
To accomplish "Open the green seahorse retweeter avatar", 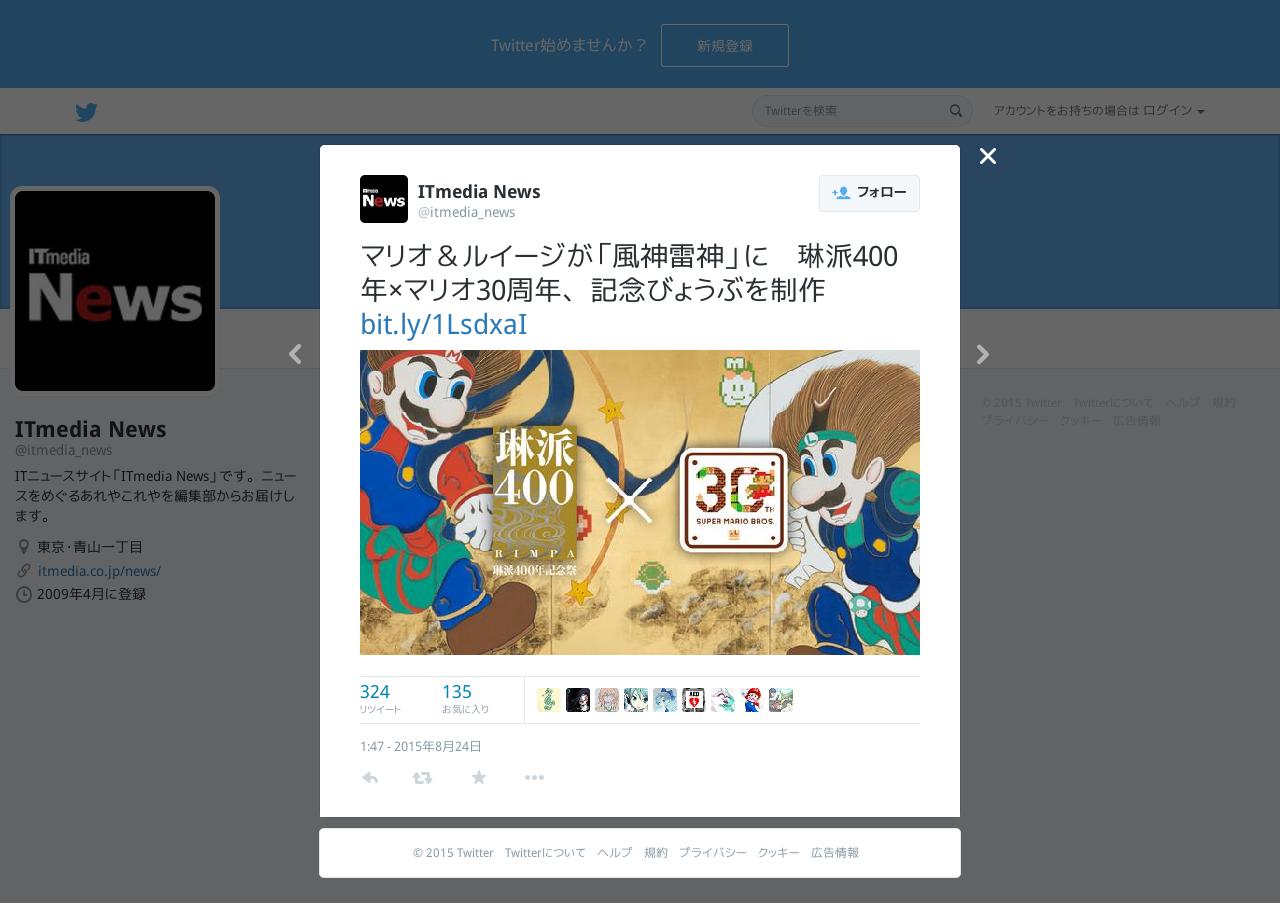I will pos(549,700).
